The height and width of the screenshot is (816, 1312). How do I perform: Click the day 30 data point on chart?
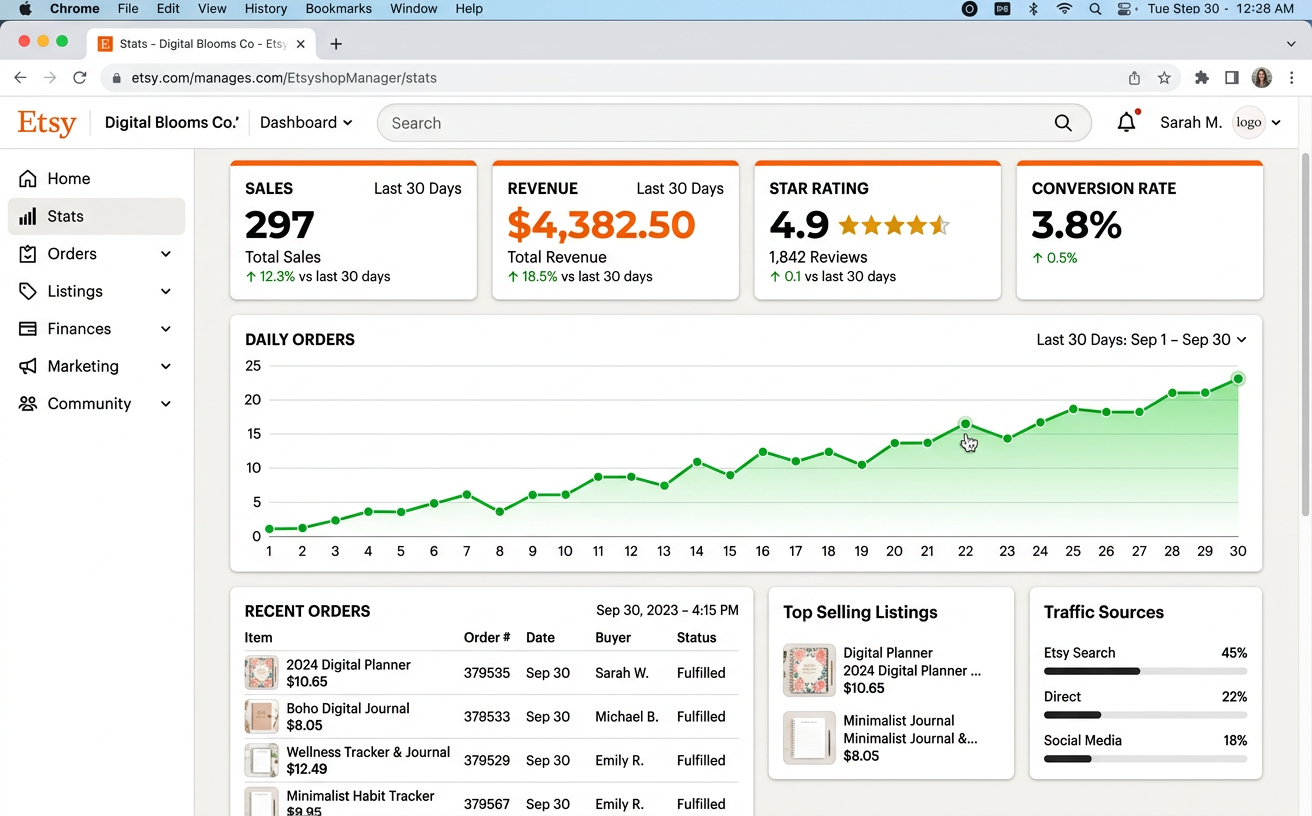[x=1238, y=378]
